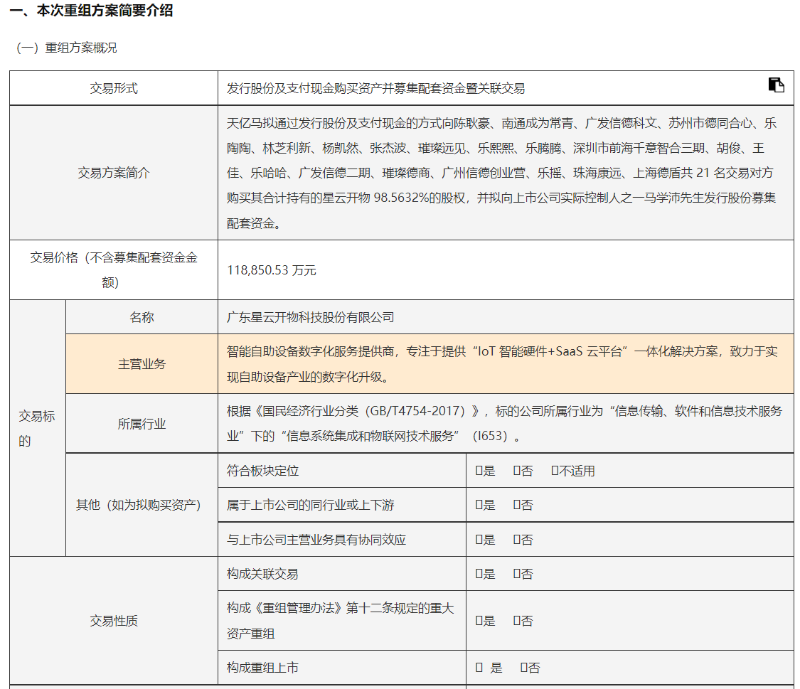Click the 构成重组上市 cell
Screen dimensions: 800x689
tap(342, 667)
